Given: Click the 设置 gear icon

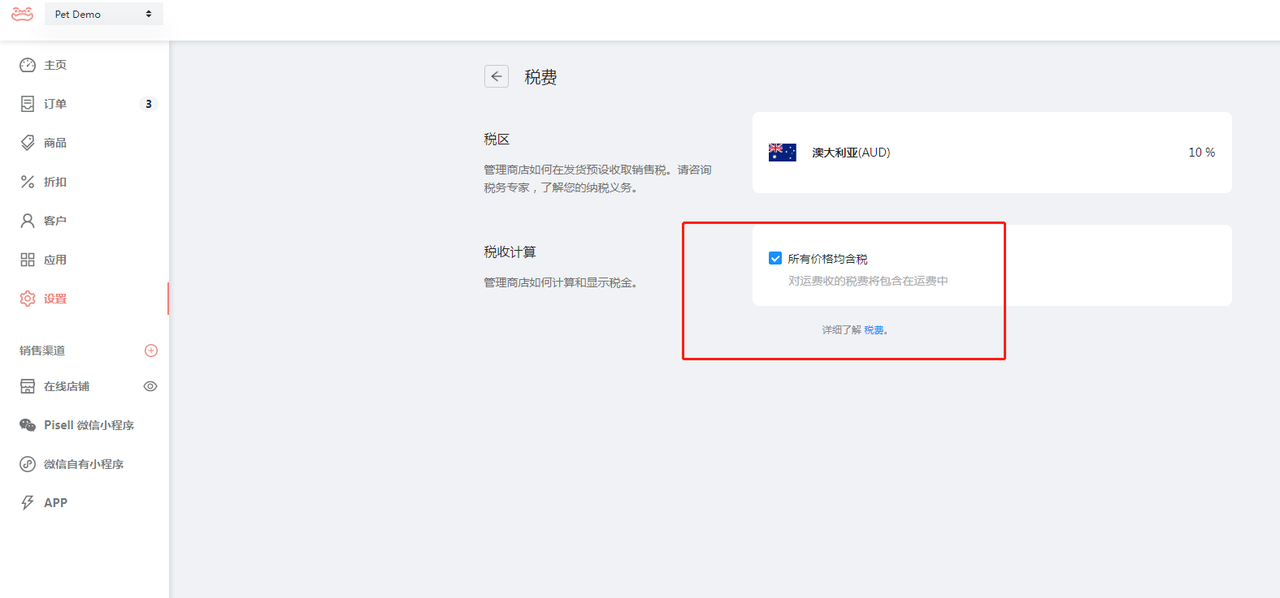Looking at the screenshot, I should pyautogui.click(x=28, y=299).
